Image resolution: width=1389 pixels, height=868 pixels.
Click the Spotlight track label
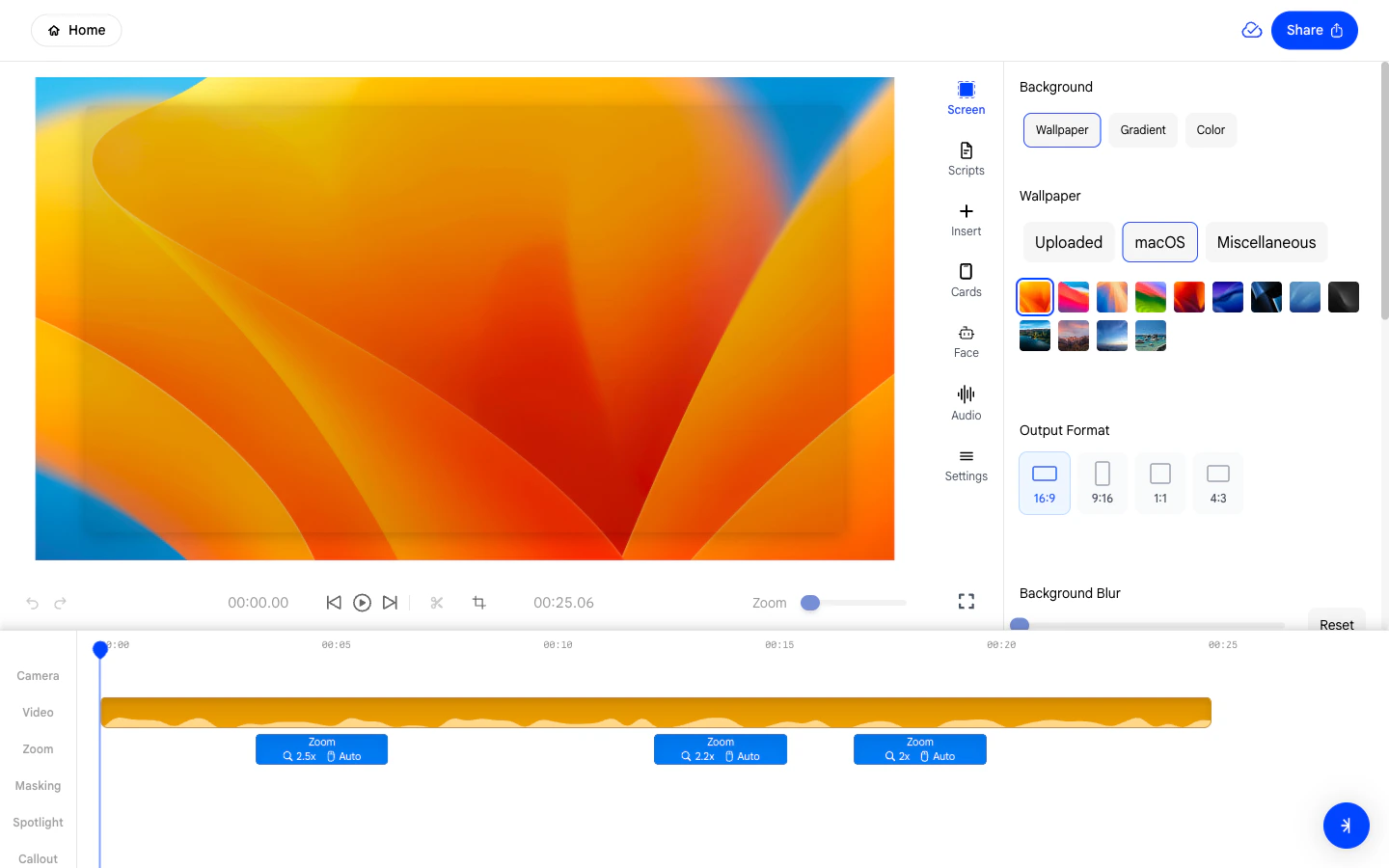(38, 823)
